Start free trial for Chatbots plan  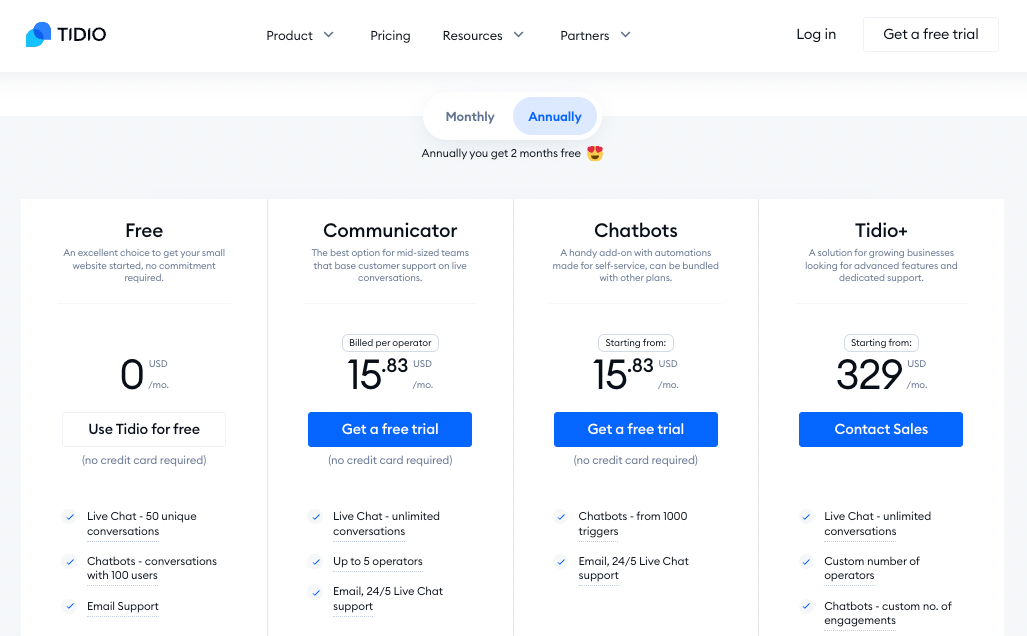pos(635,429)
